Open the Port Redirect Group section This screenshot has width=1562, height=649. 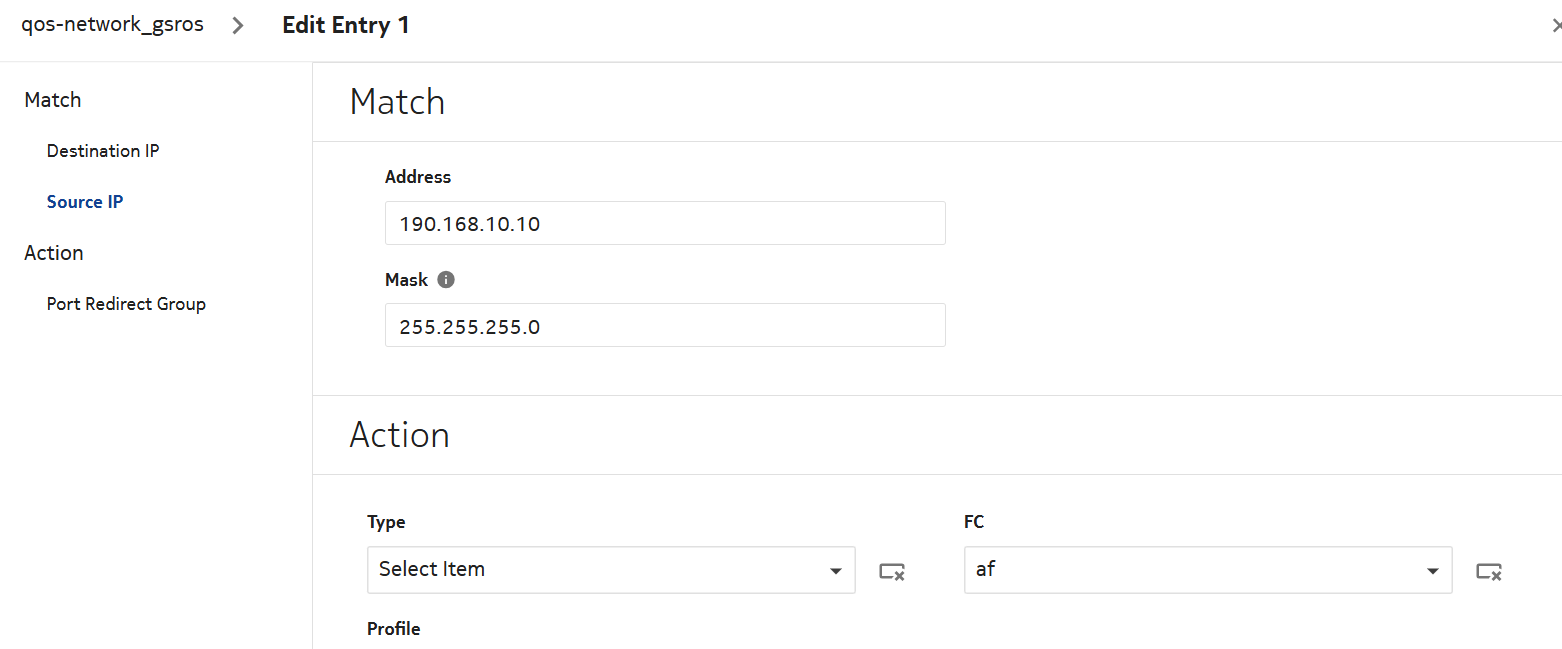(126, 304)
